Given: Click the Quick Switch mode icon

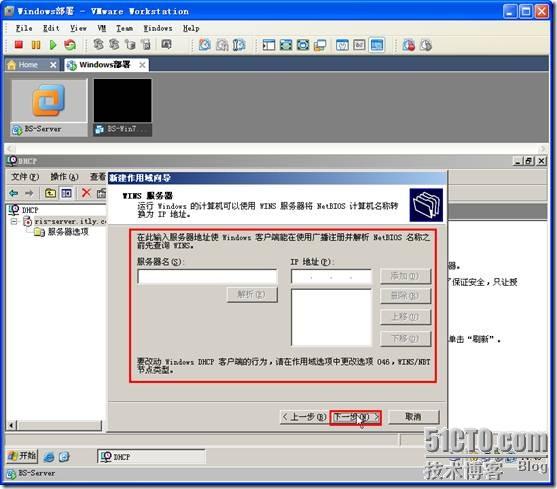Looking at the screenshot, I should click(303, 45).
